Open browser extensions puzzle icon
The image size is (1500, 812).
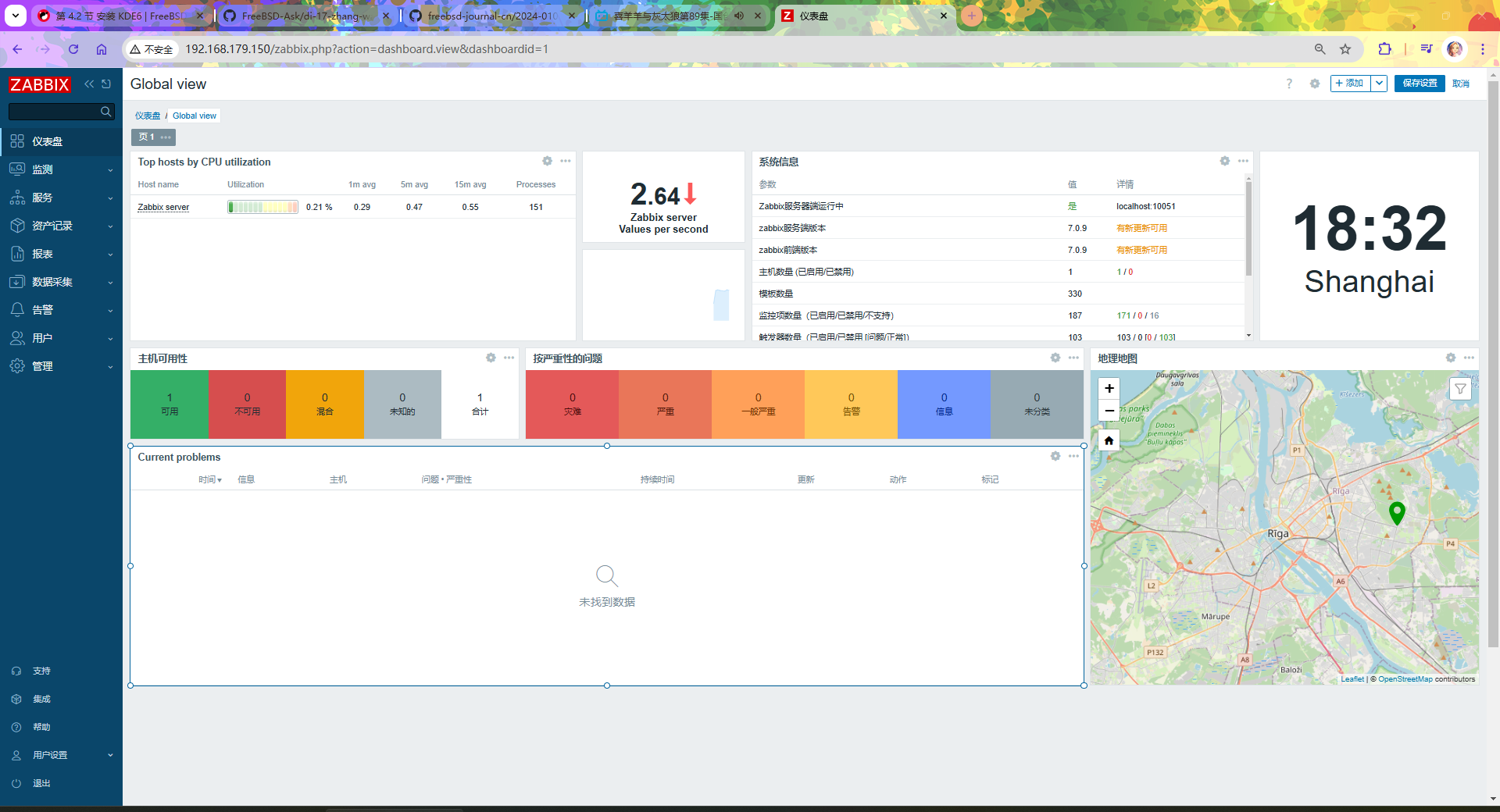coord(1384,49)
